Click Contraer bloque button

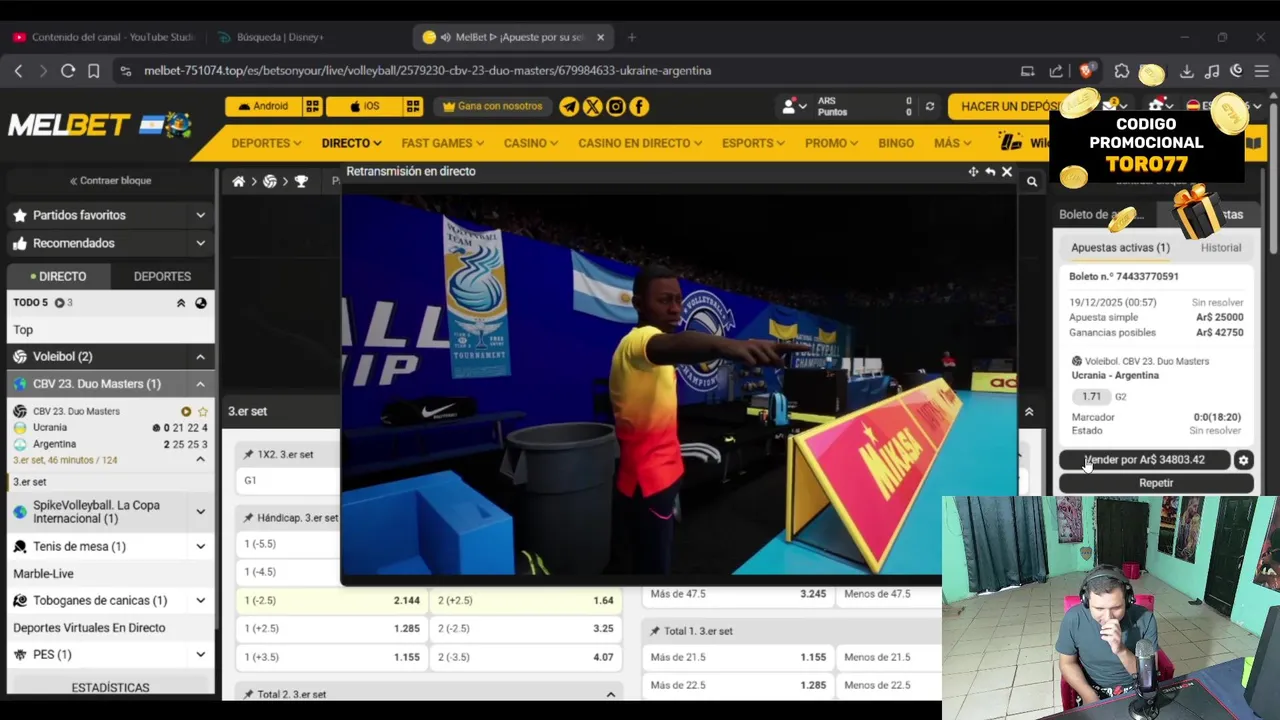pos(110,181)
